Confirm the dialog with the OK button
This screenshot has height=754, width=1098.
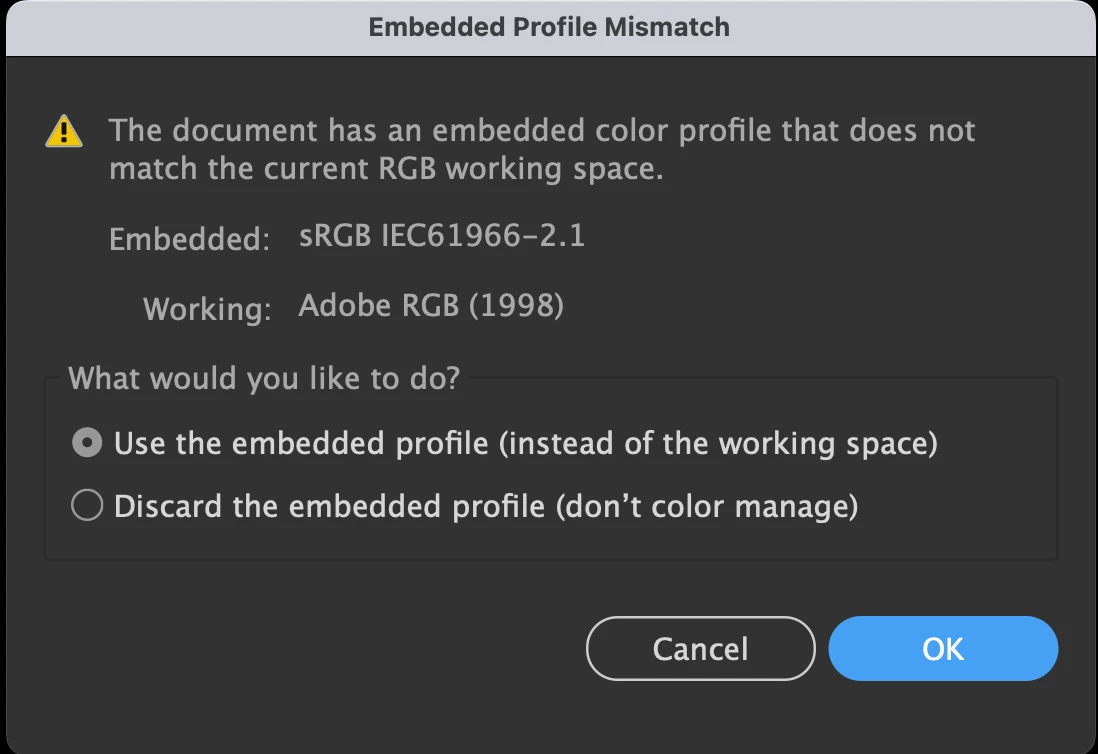[x=942, y=649]
